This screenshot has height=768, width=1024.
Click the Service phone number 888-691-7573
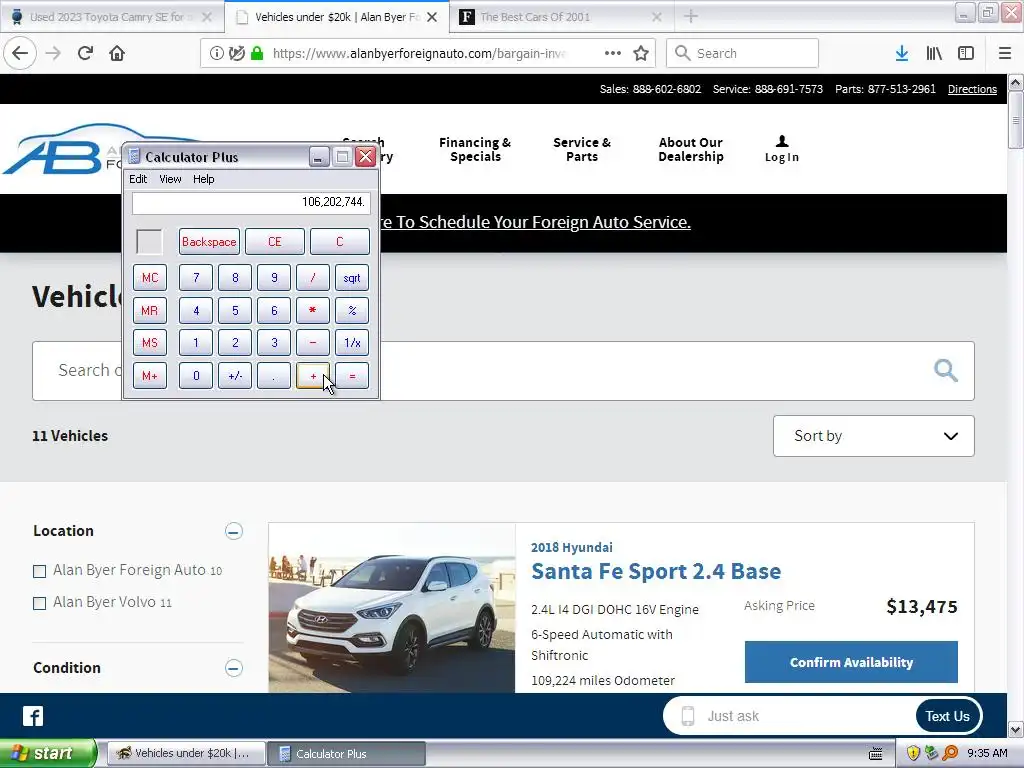[x=788, y=89]
